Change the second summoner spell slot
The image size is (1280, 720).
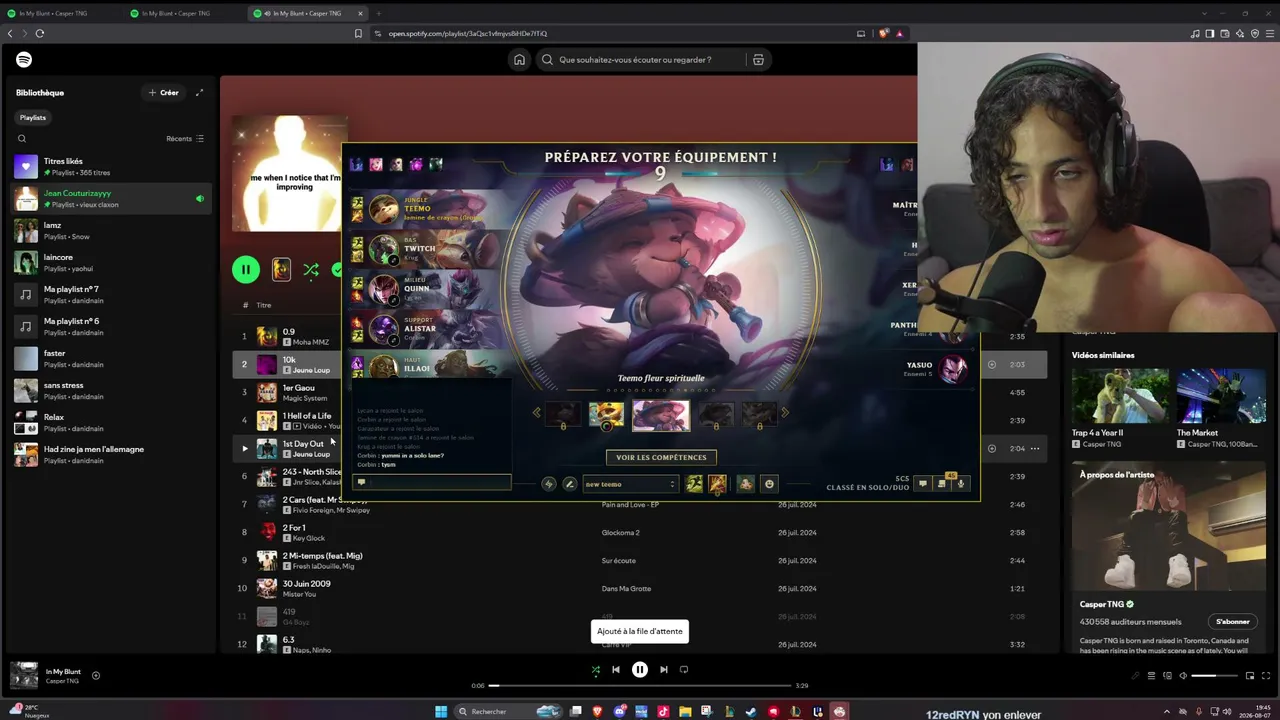[717, 485]
